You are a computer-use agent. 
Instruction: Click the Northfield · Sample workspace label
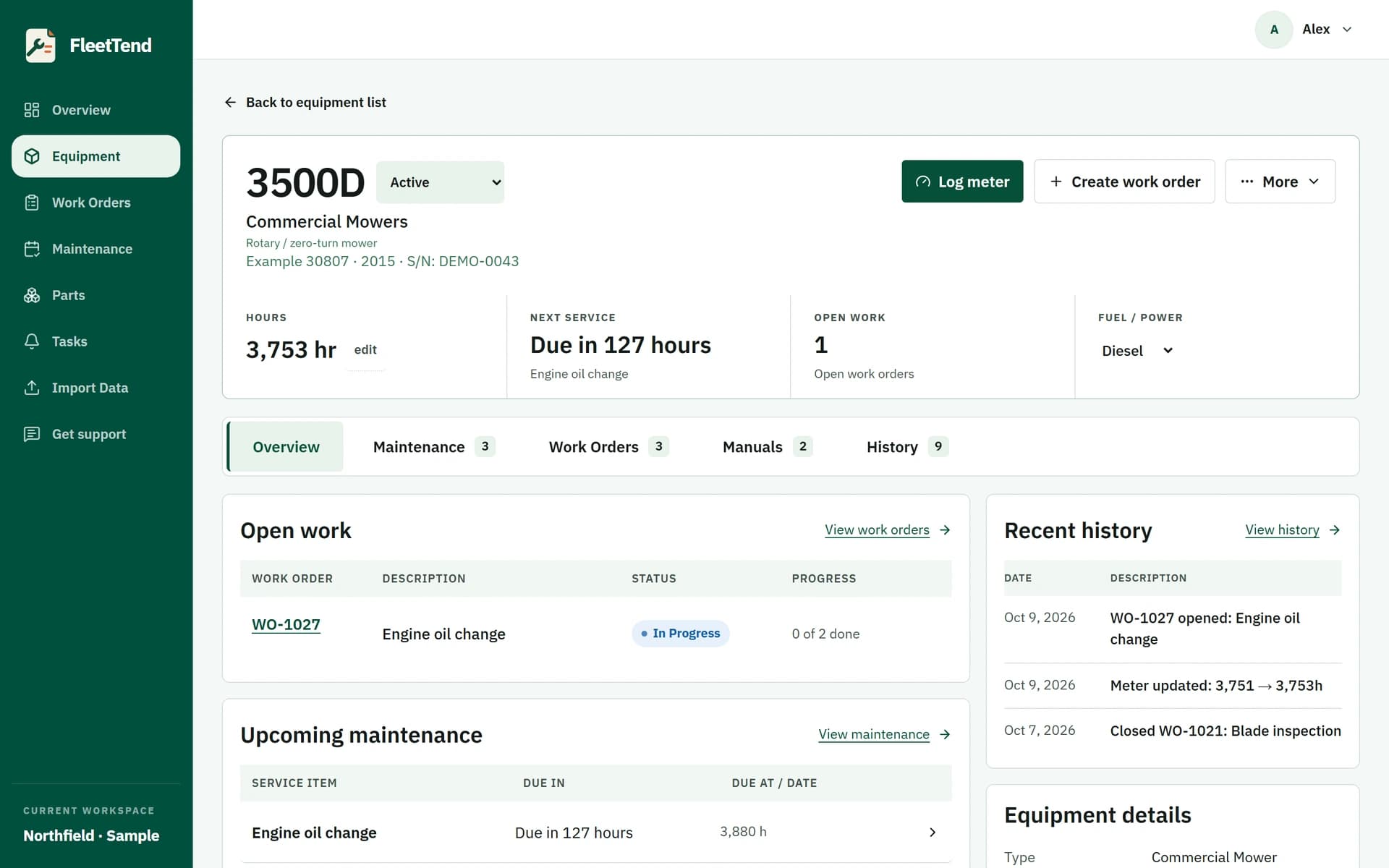pyautogui.click(x=91, y=836)
